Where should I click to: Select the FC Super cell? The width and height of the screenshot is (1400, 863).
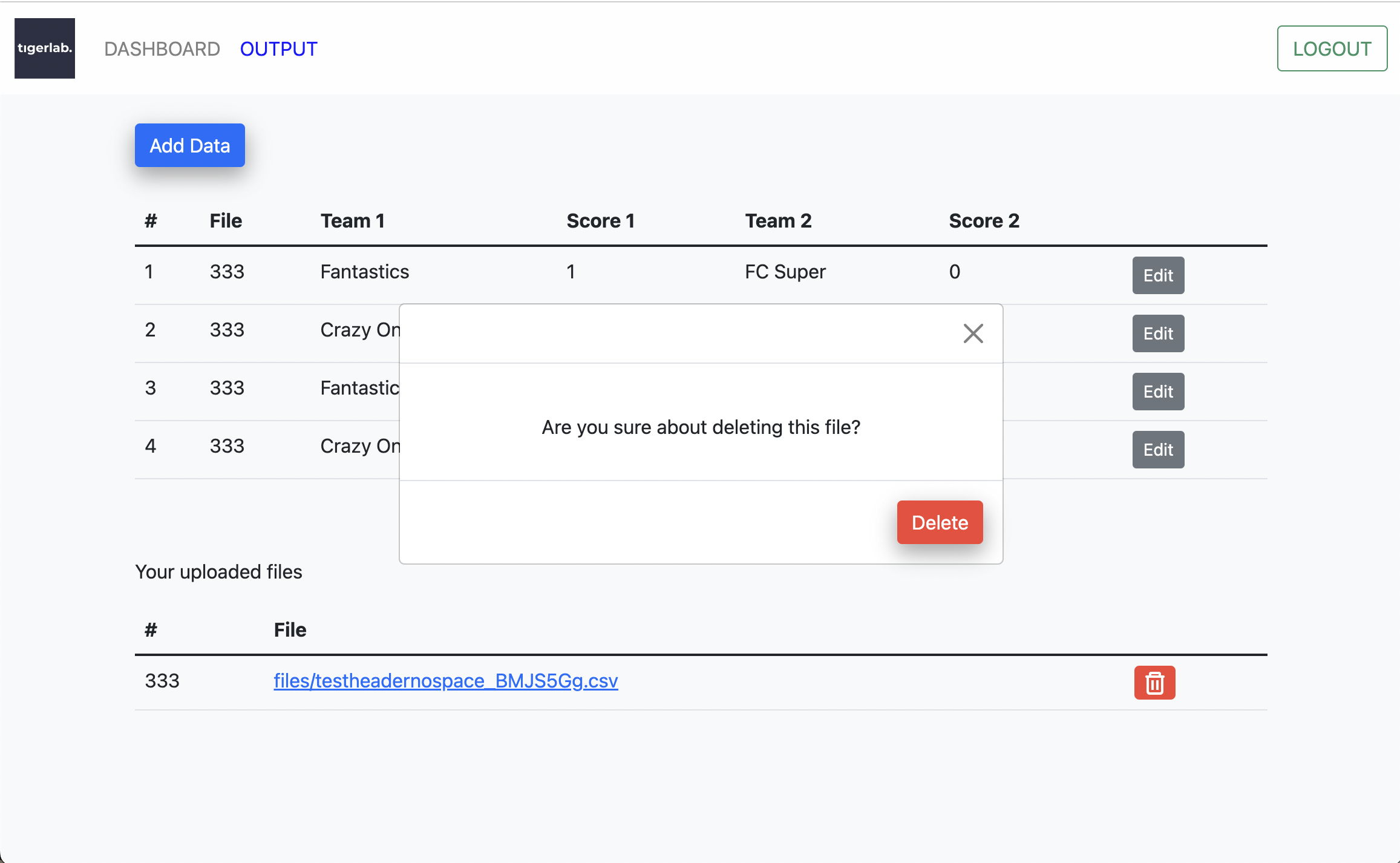click(x=785, y=272)
